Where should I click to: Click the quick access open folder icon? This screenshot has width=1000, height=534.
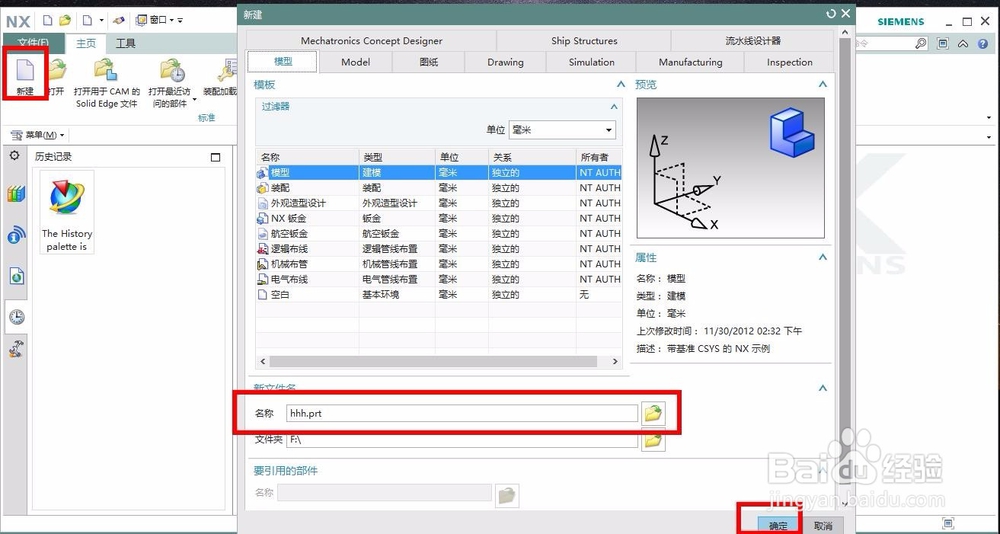pyautogui.click(x=65, y=20)
